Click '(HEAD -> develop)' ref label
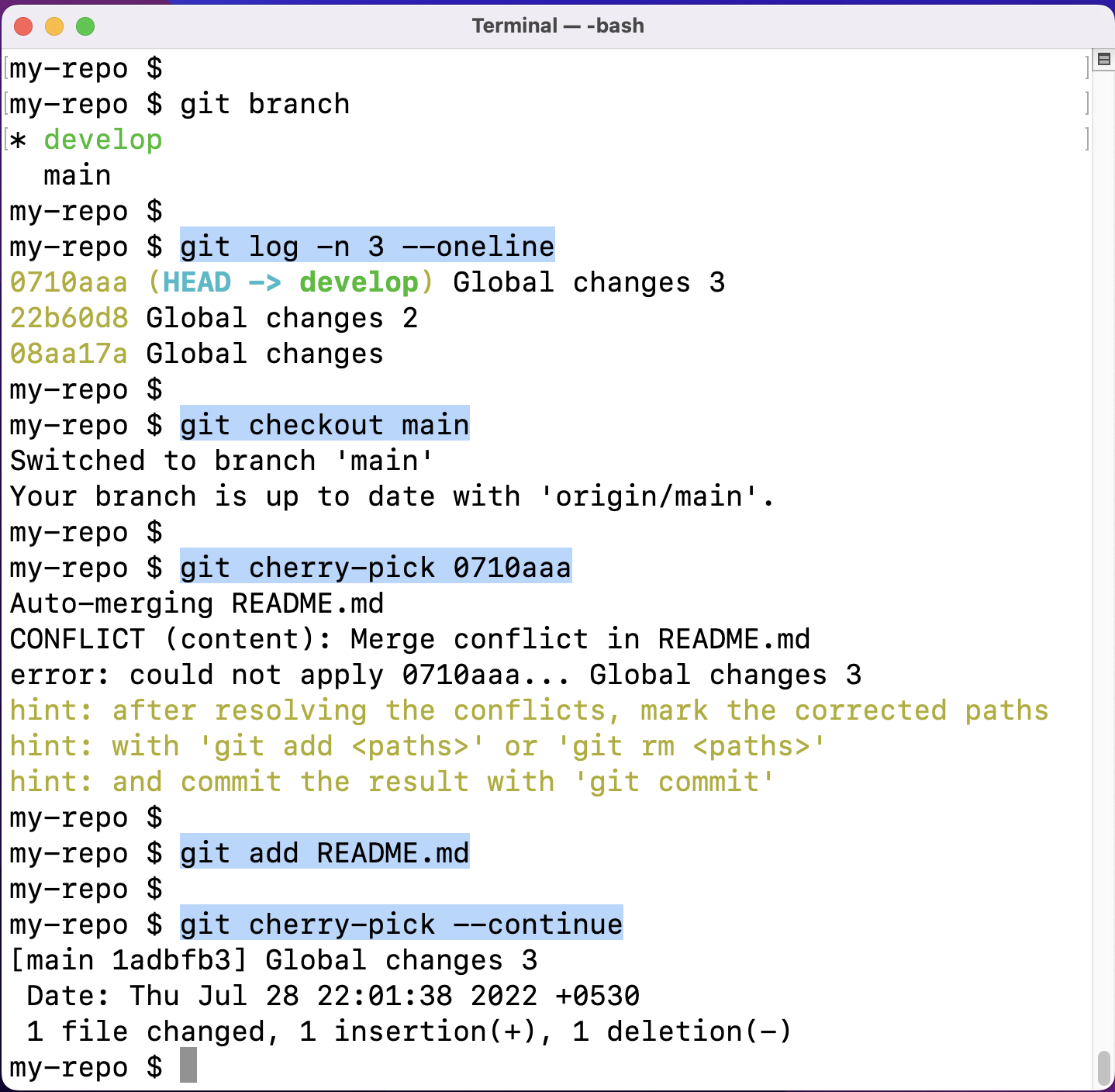The width and height of the screenshot is (1115, 1092). point(291,282)
